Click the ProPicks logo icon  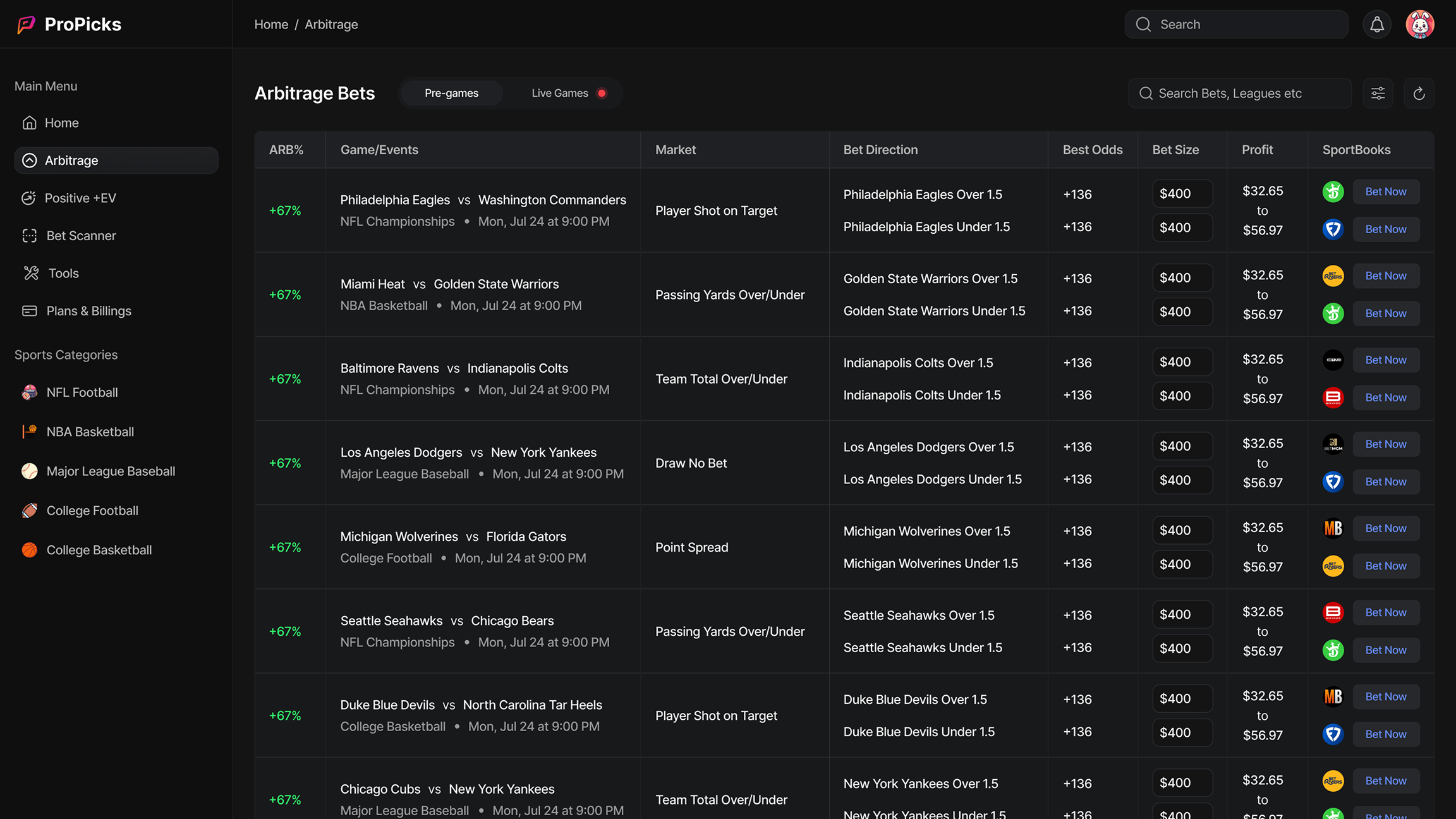point(26,25)
